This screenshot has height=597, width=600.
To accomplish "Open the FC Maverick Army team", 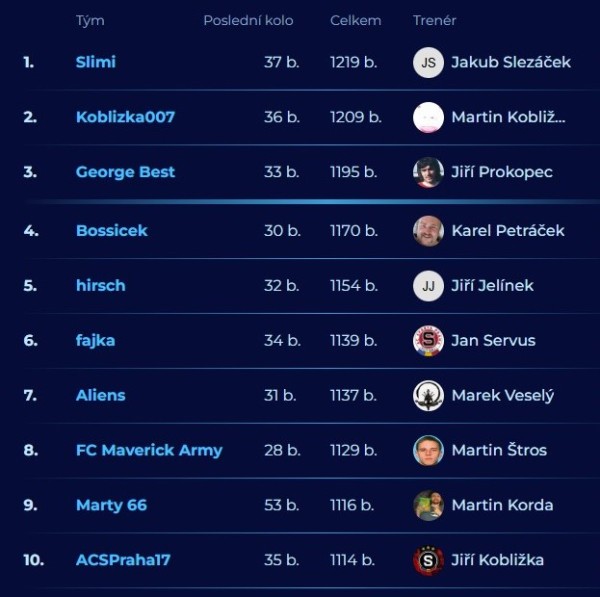I will (x=149, y=450).
